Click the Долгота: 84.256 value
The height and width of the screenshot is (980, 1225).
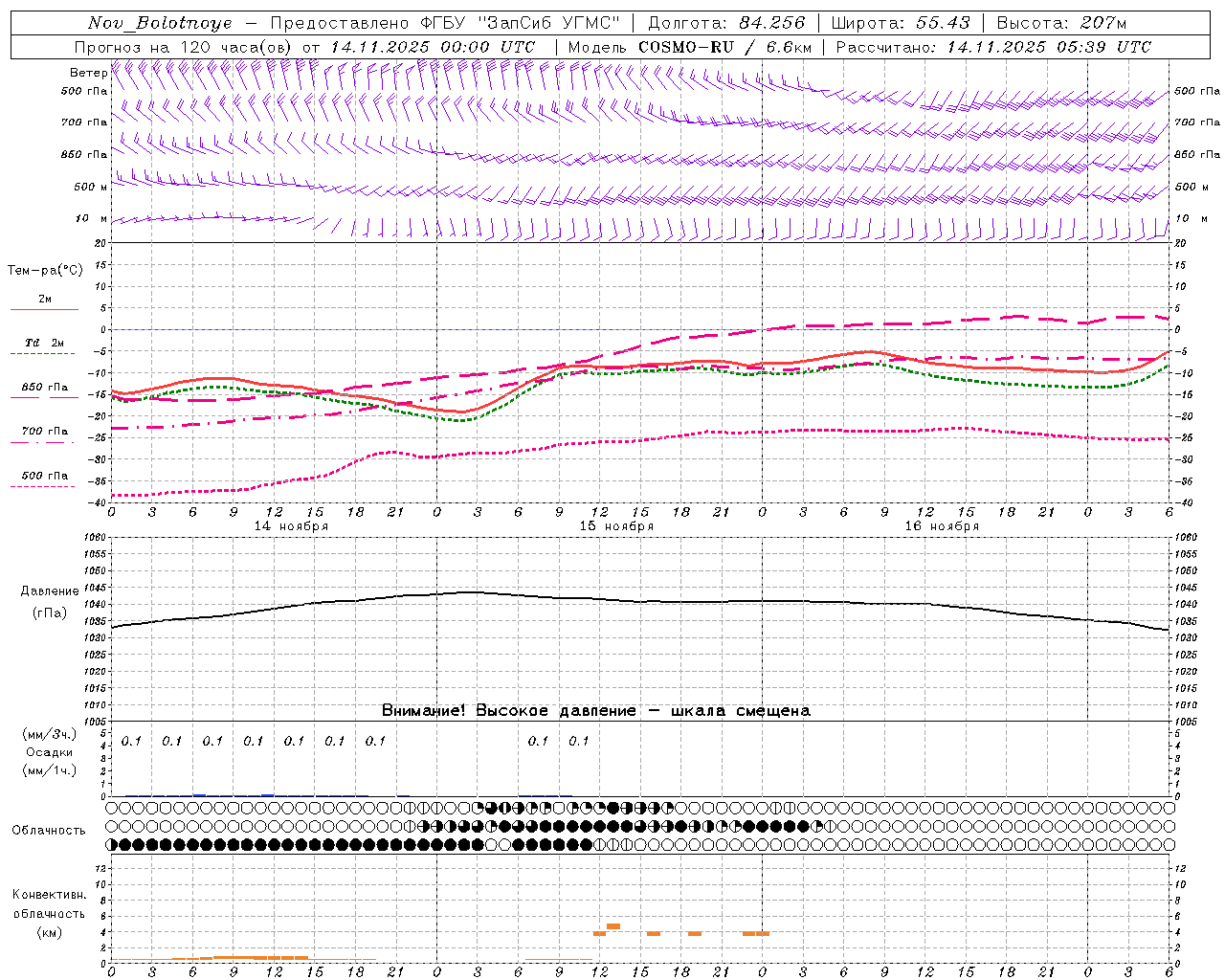click(x=726, y=23)
